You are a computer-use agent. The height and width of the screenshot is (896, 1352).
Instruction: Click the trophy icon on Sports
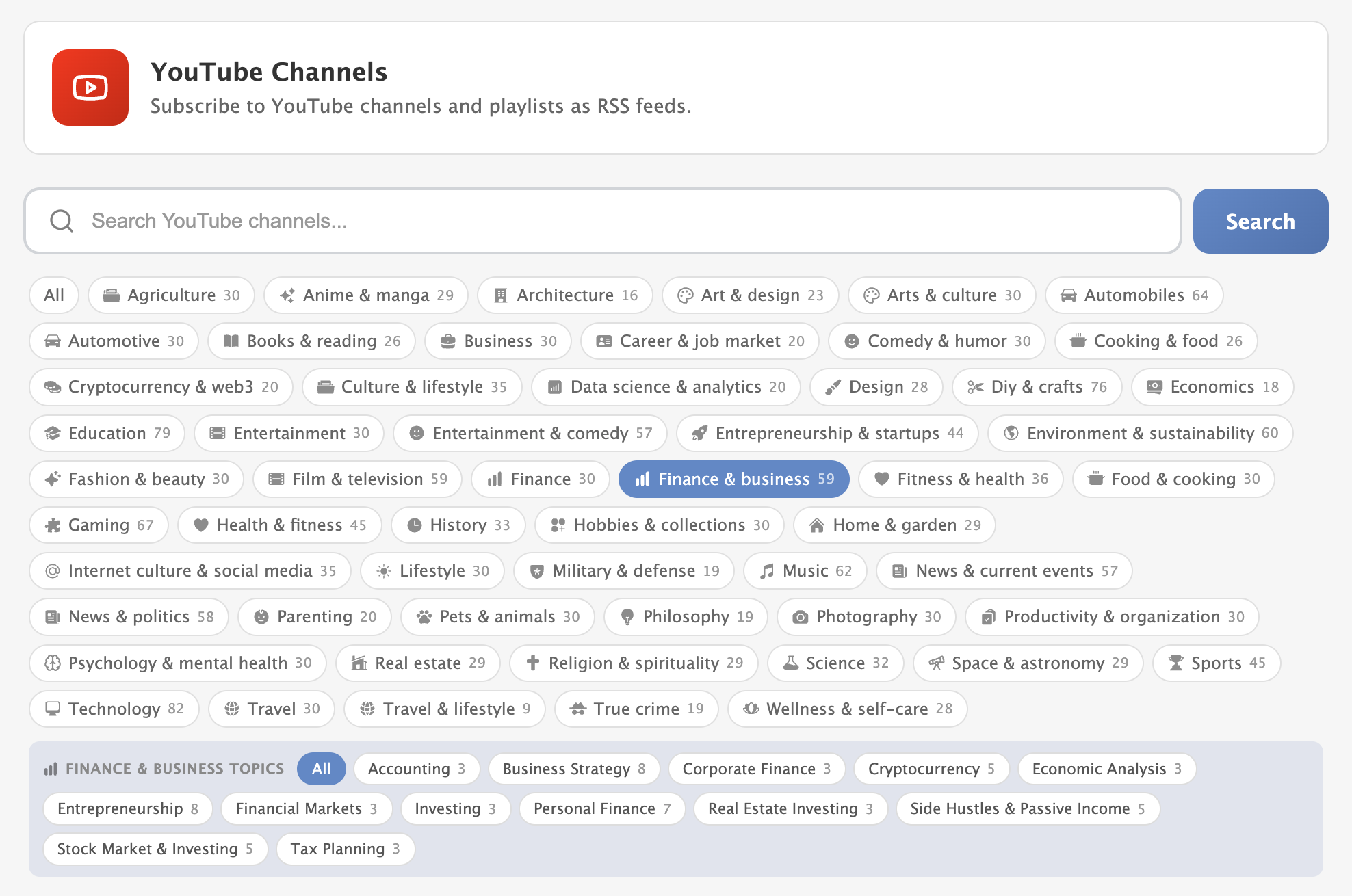pyautogui.click(x=1175, y=663)
